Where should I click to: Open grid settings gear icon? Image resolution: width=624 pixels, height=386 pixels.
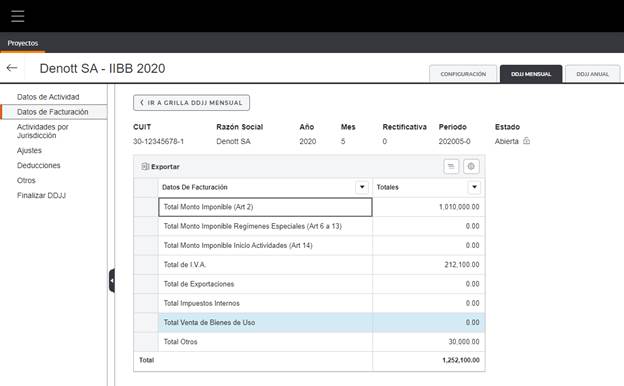471,166
